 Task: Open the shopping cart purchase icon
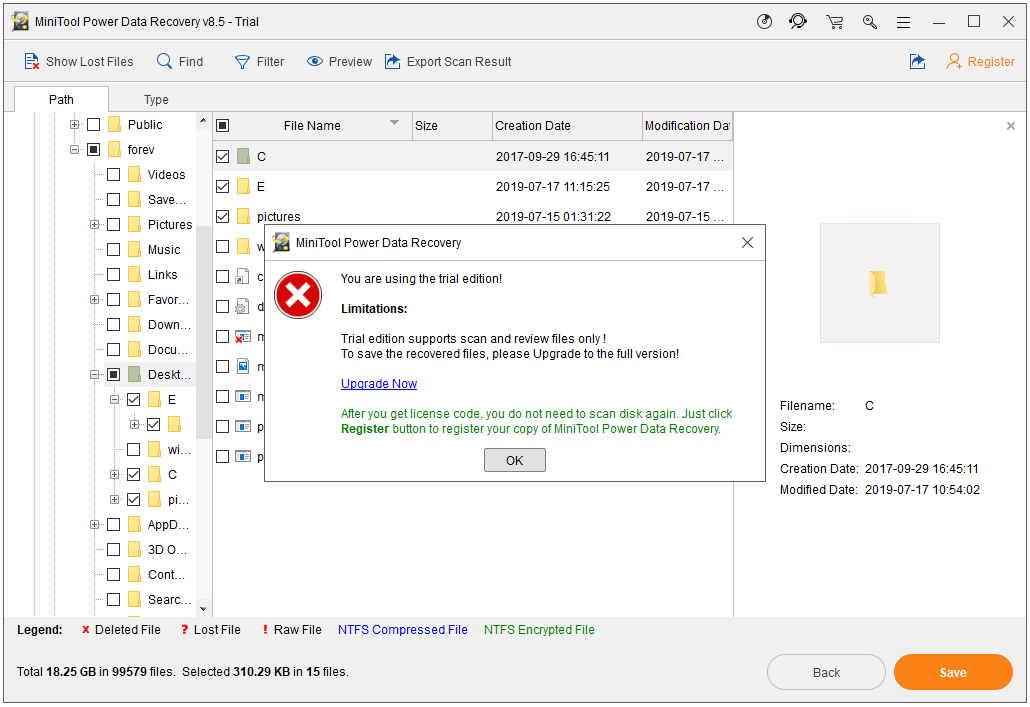click(835, 22)
